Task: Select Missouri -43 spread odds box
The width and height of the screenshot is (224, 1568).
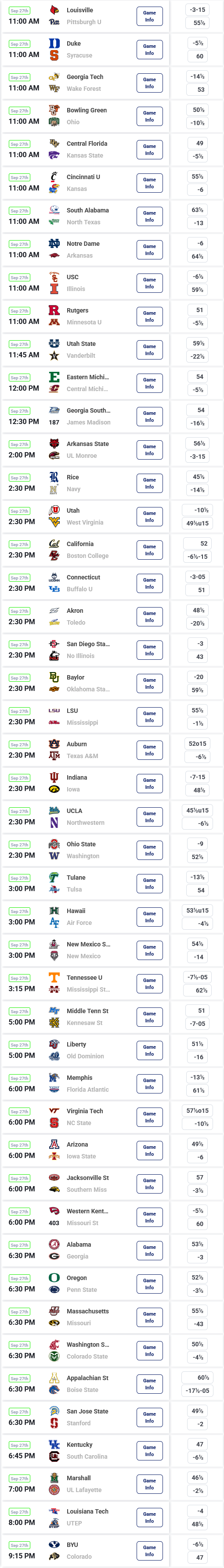Action: point(197,1324)
